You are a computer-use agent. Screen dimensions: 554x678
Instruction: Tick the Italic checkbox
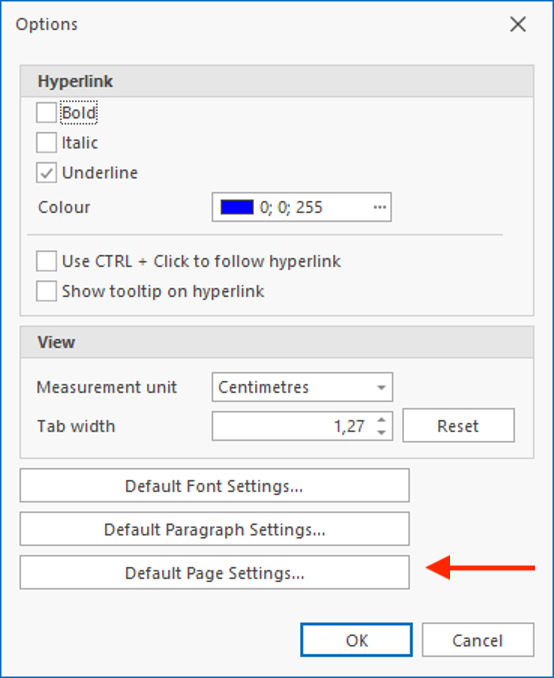click(x=46, y=143)
